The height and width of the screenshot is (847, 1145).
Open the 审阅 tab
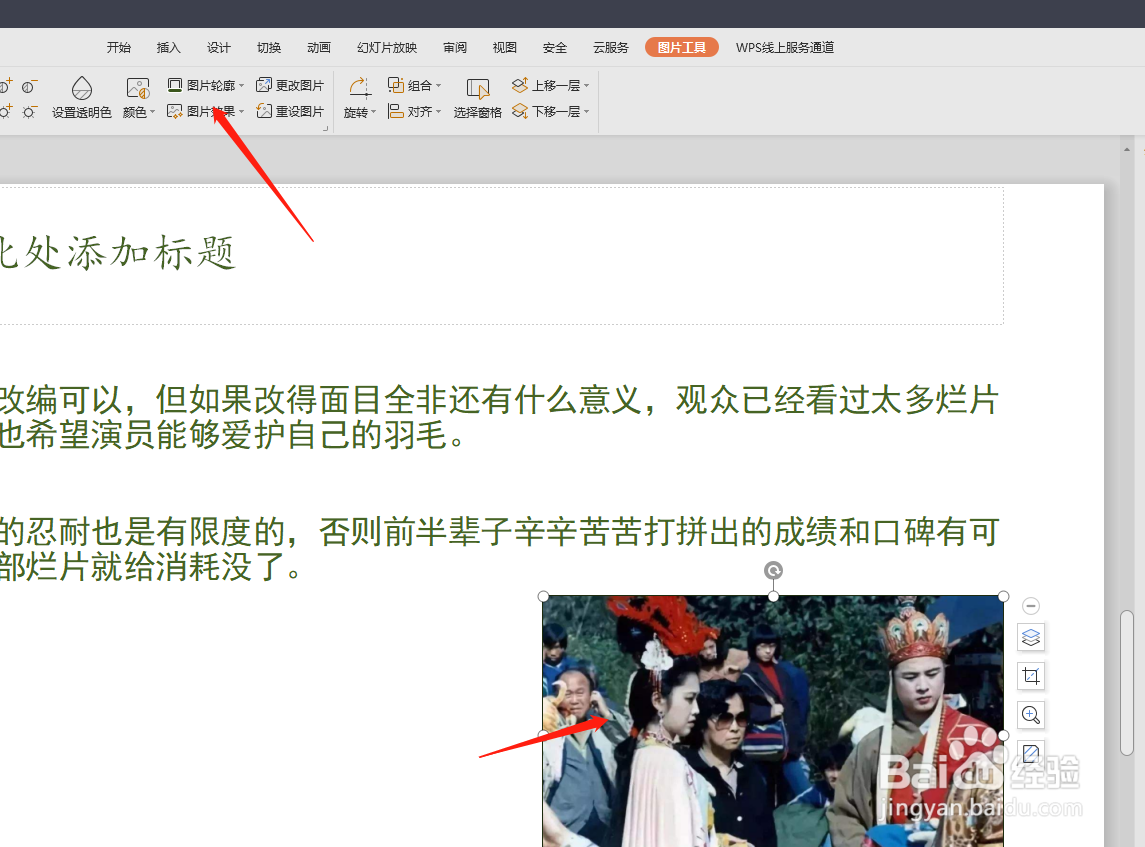click(454, 47)
